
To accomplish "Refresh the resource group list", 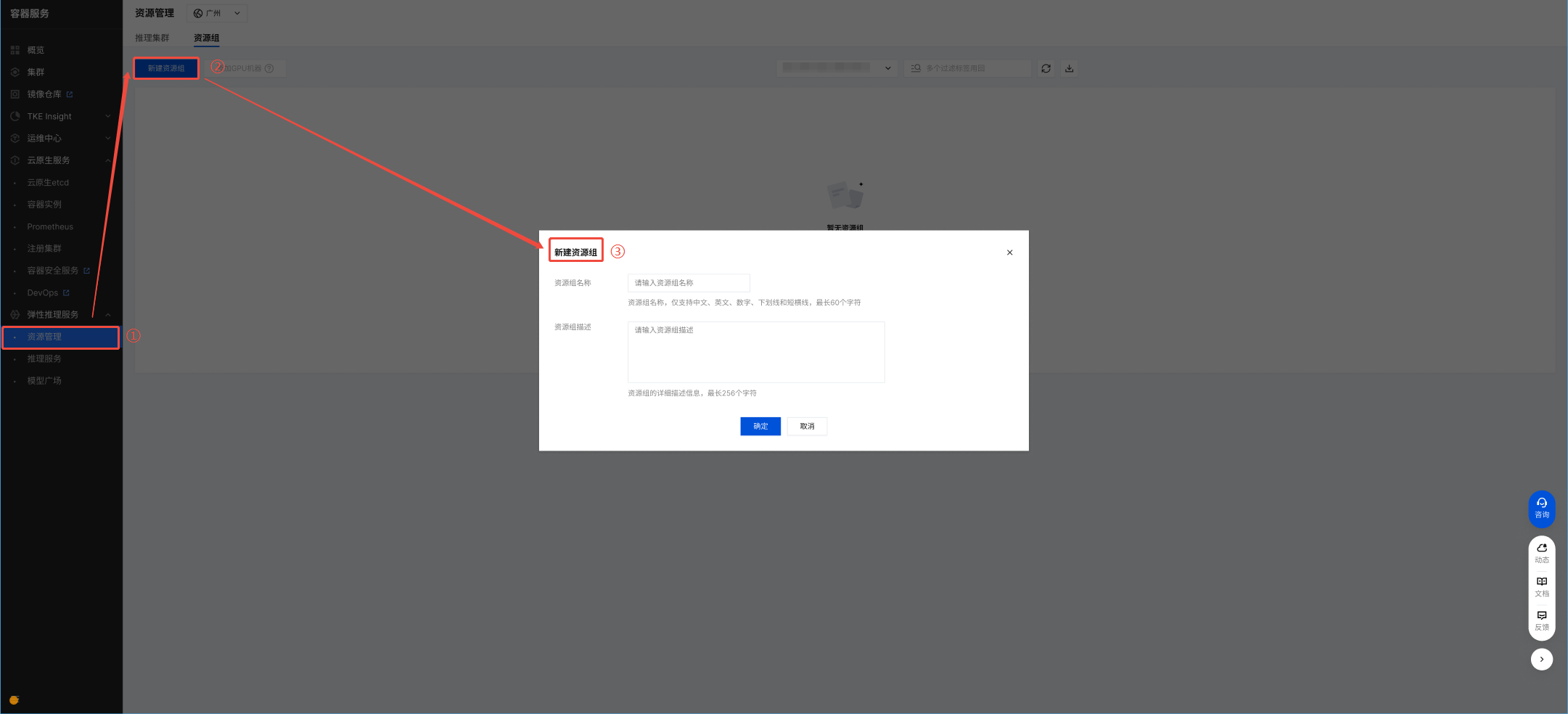I will [1046, 68].
